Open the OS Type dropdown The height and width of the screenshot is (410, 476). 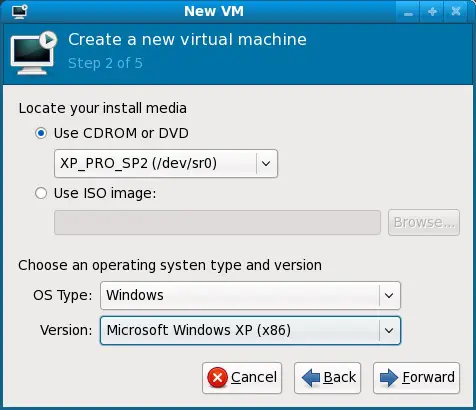[x=250, y=295]
